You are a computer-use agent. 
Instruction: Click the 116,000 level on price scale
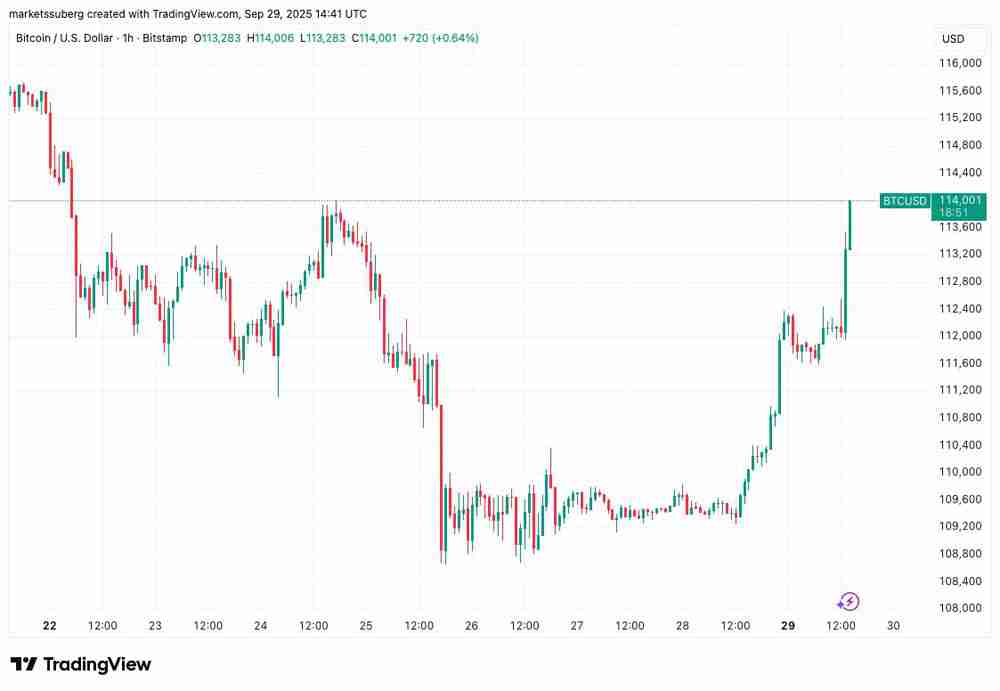click(959, 63)
